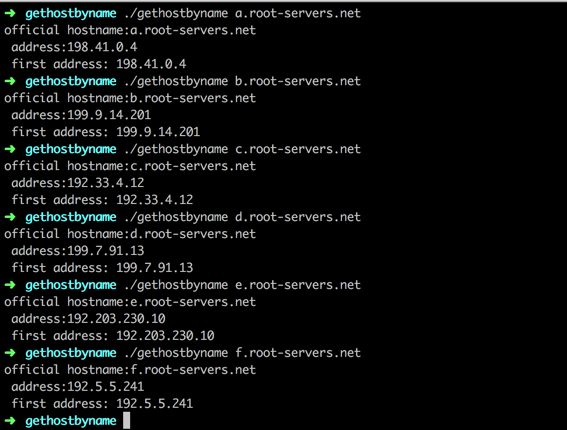Click the green arrow on the b.root-servers.net command line
This screenshot has width=567, height=430.
click(10, 81)
